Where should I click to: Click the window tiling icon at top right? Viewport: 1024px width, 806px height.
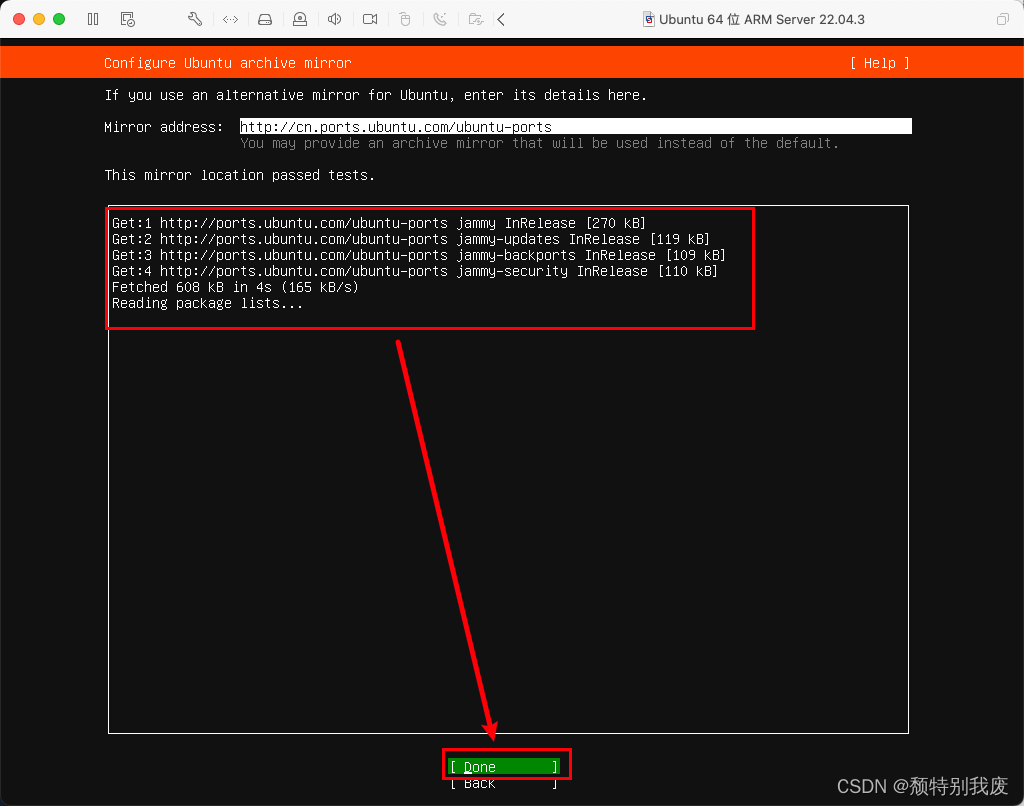point(1002,20)
